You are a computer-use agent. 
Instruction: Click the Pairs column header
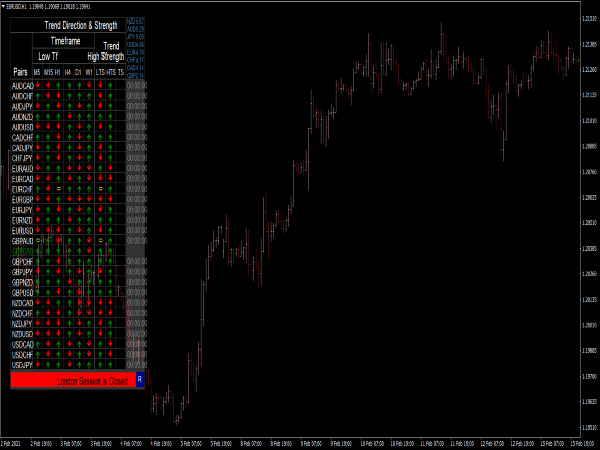coord(20,72)
